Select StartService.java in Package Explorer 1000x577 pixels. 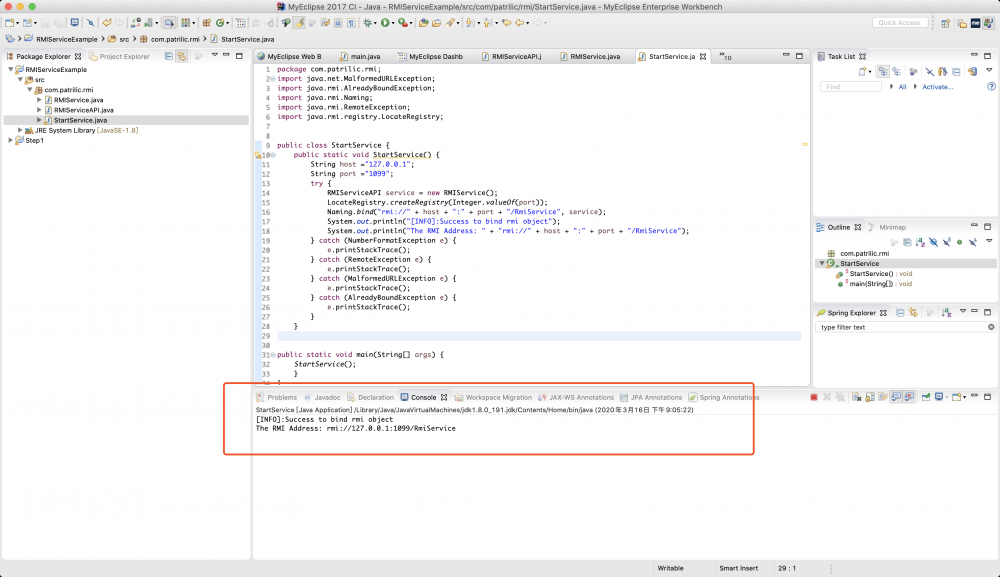pos(81,120)
